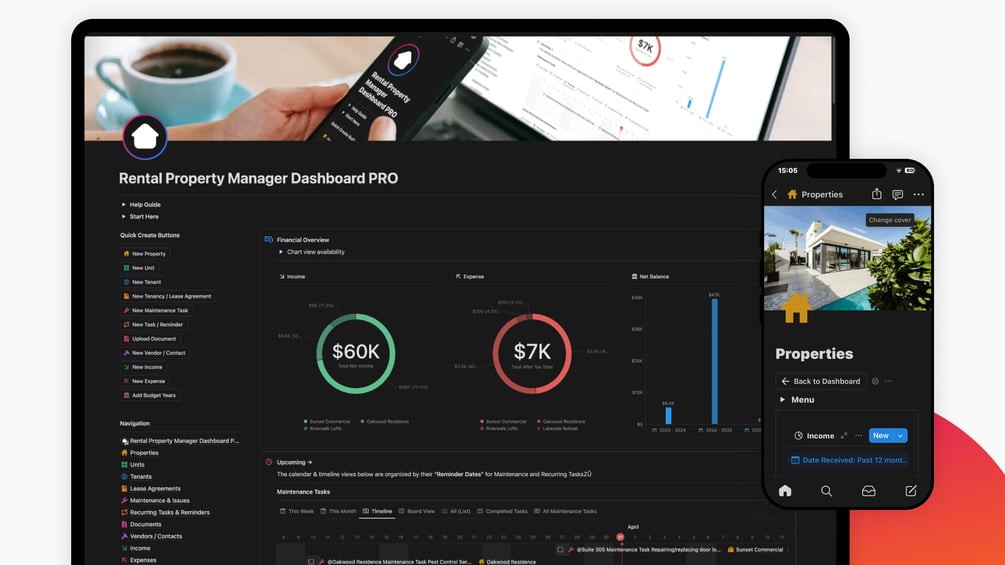Check the Suite 305 Maintenance Task checkbox
This screenshot has width=1005, height=565.
560,550
